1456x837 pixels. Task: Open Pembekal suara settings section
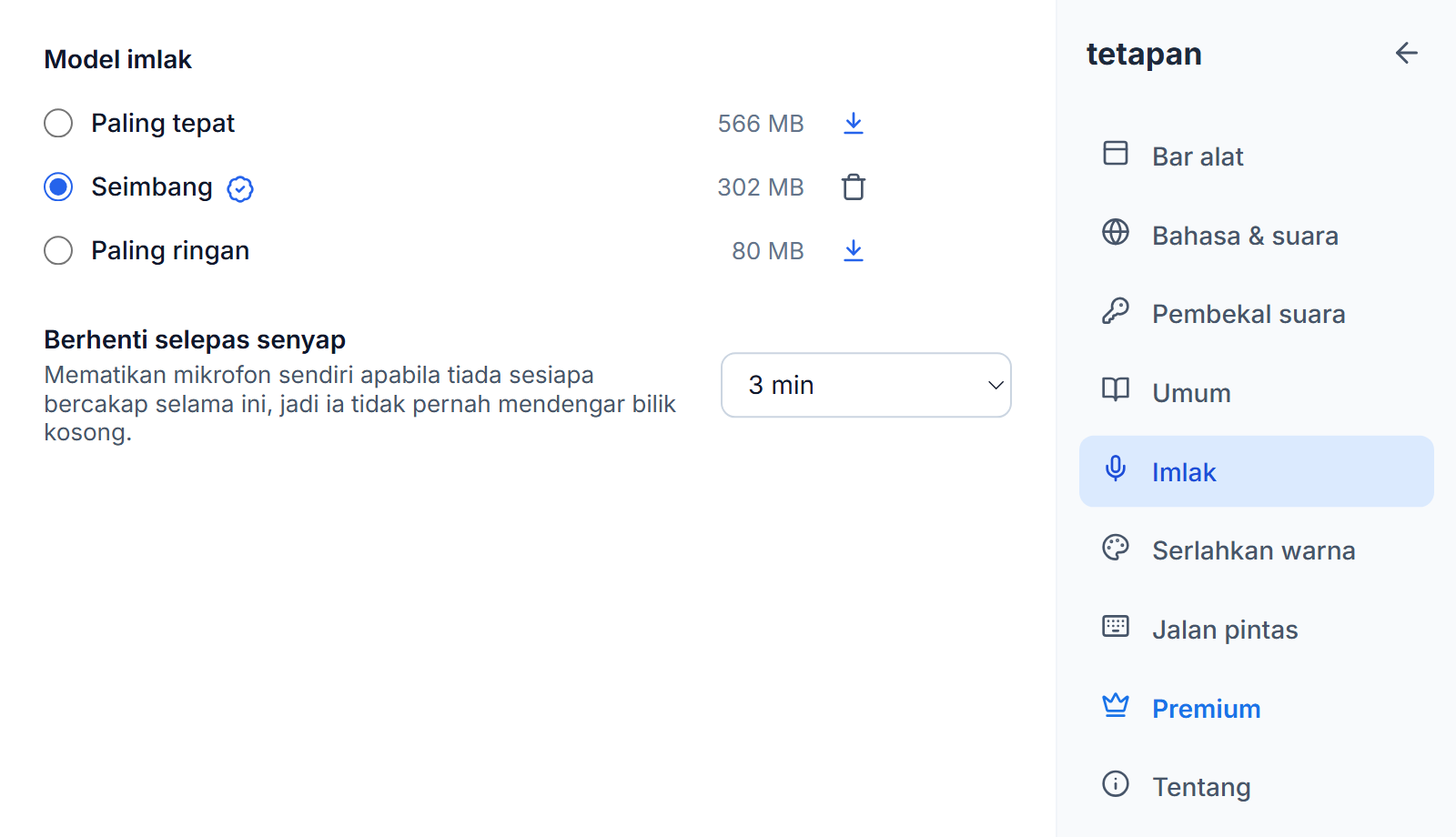(x=1256, y=314)
